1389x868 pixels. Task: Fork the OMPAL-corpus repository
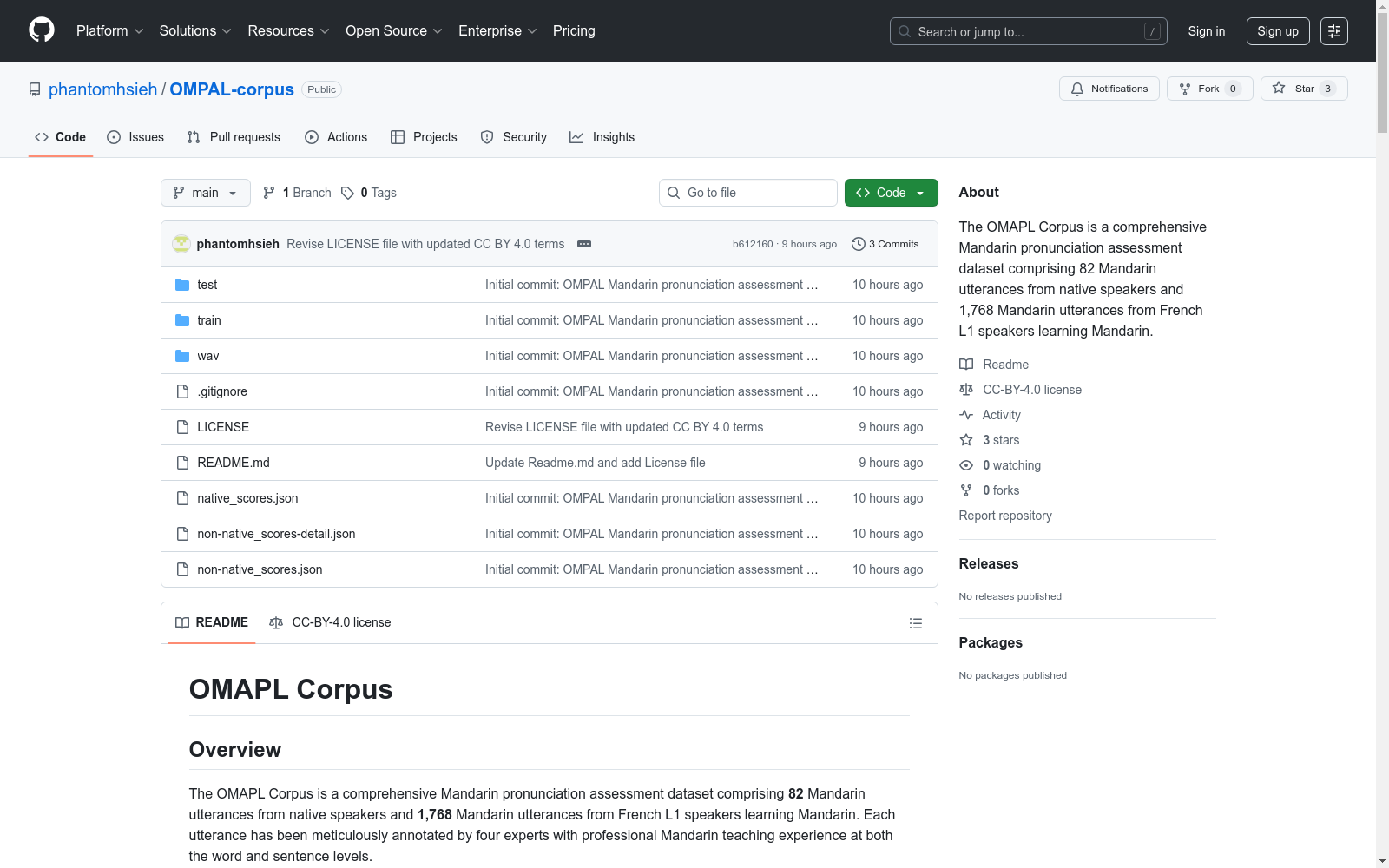click(1209, 89)
